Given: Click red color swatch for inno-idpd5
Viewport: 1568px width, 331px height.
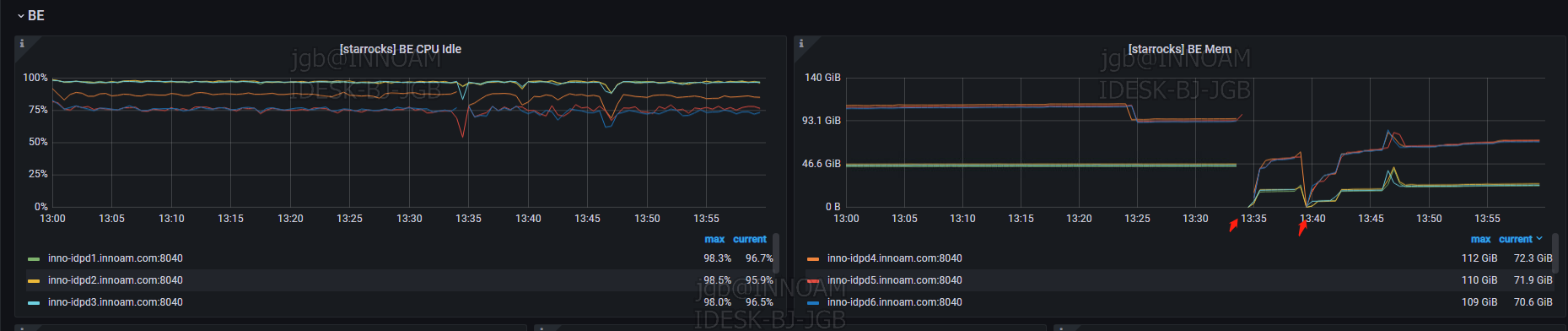Looking at the screenshot, I should [x=813, y=281].
